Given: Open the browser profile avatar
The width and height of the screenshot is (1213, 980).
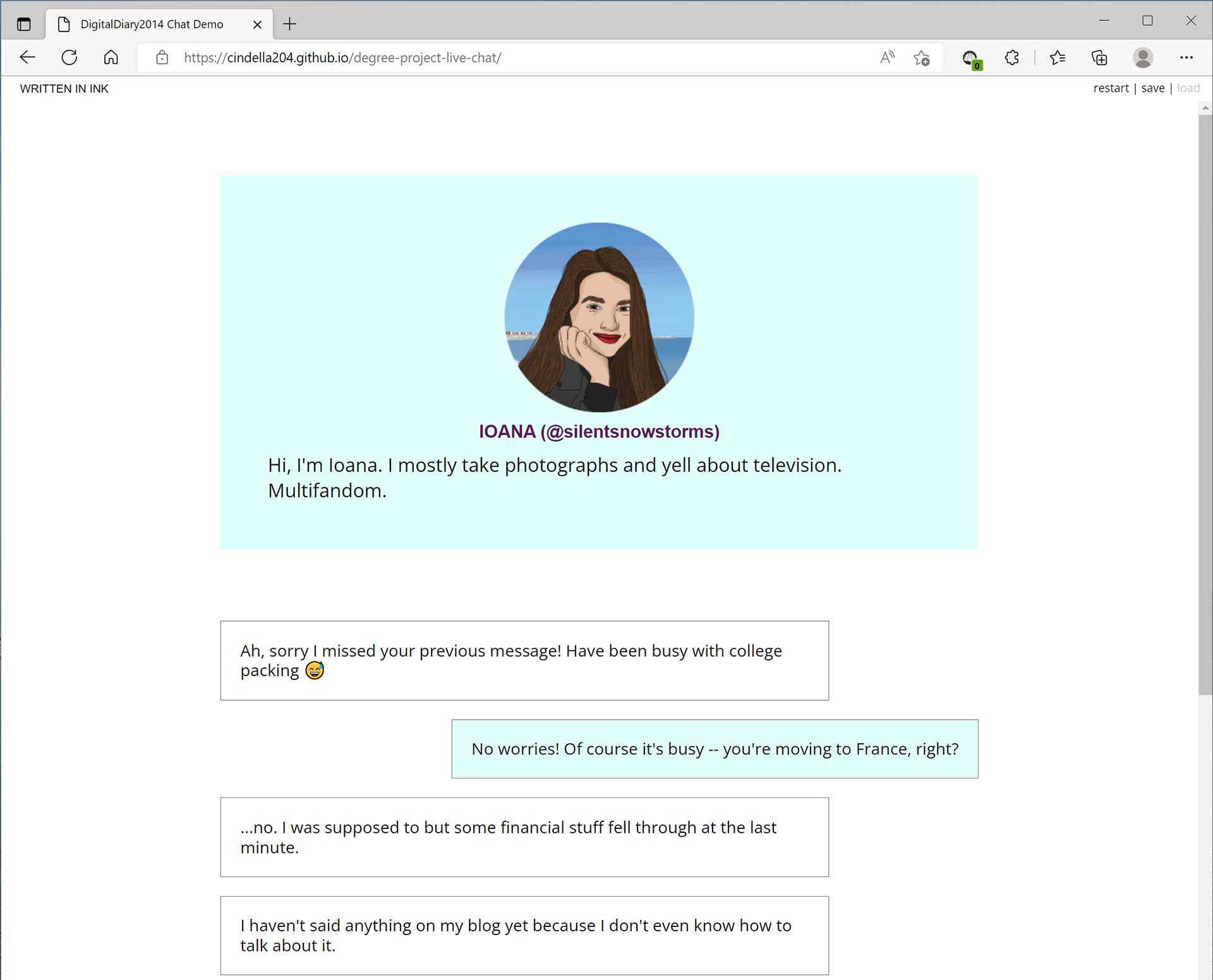Looking at the screenshot, I should coord(1142,57).
